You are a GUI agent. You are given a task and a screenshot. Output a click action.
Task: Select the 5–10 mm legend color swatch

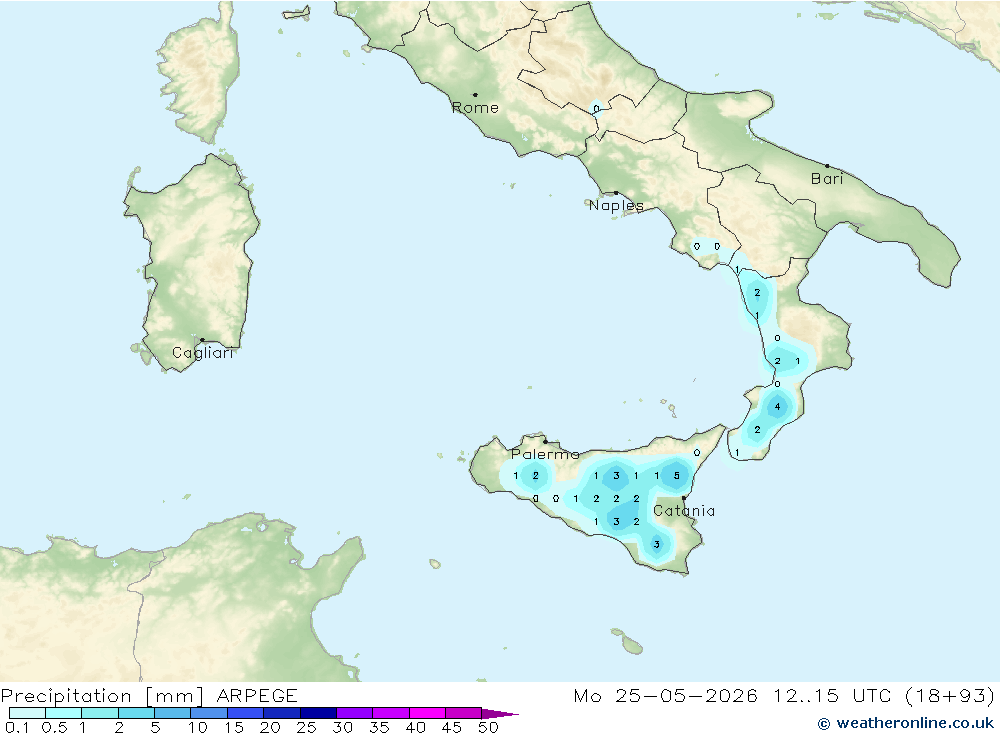173,713
